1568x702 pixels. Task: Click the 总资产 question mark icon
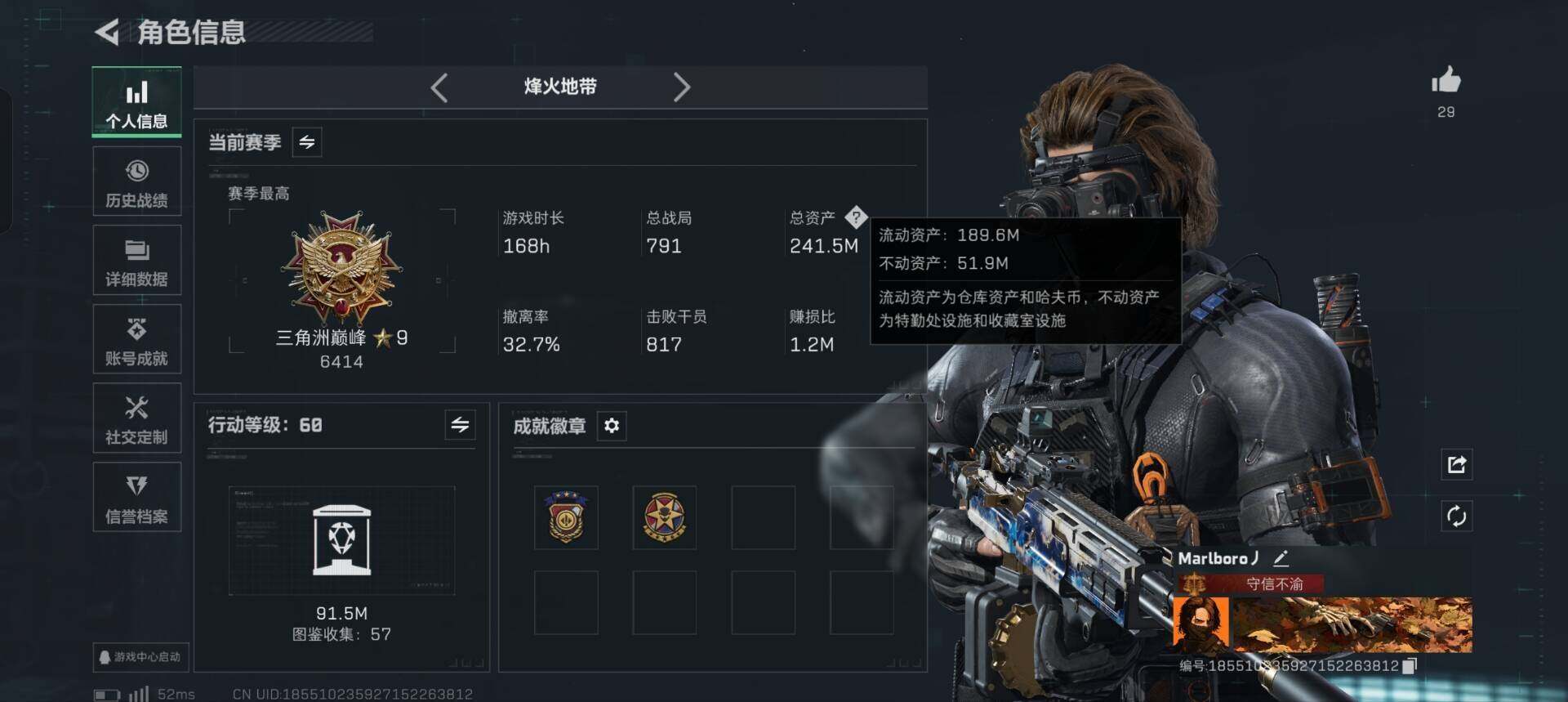[855, 217]
